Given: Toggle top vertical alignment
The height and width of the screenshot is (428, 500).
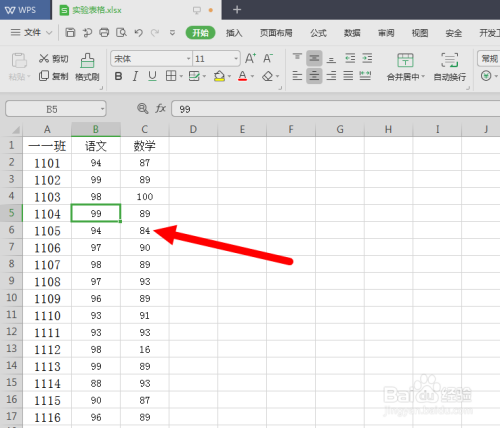Looking at the screenshot, I should (297, 58).
